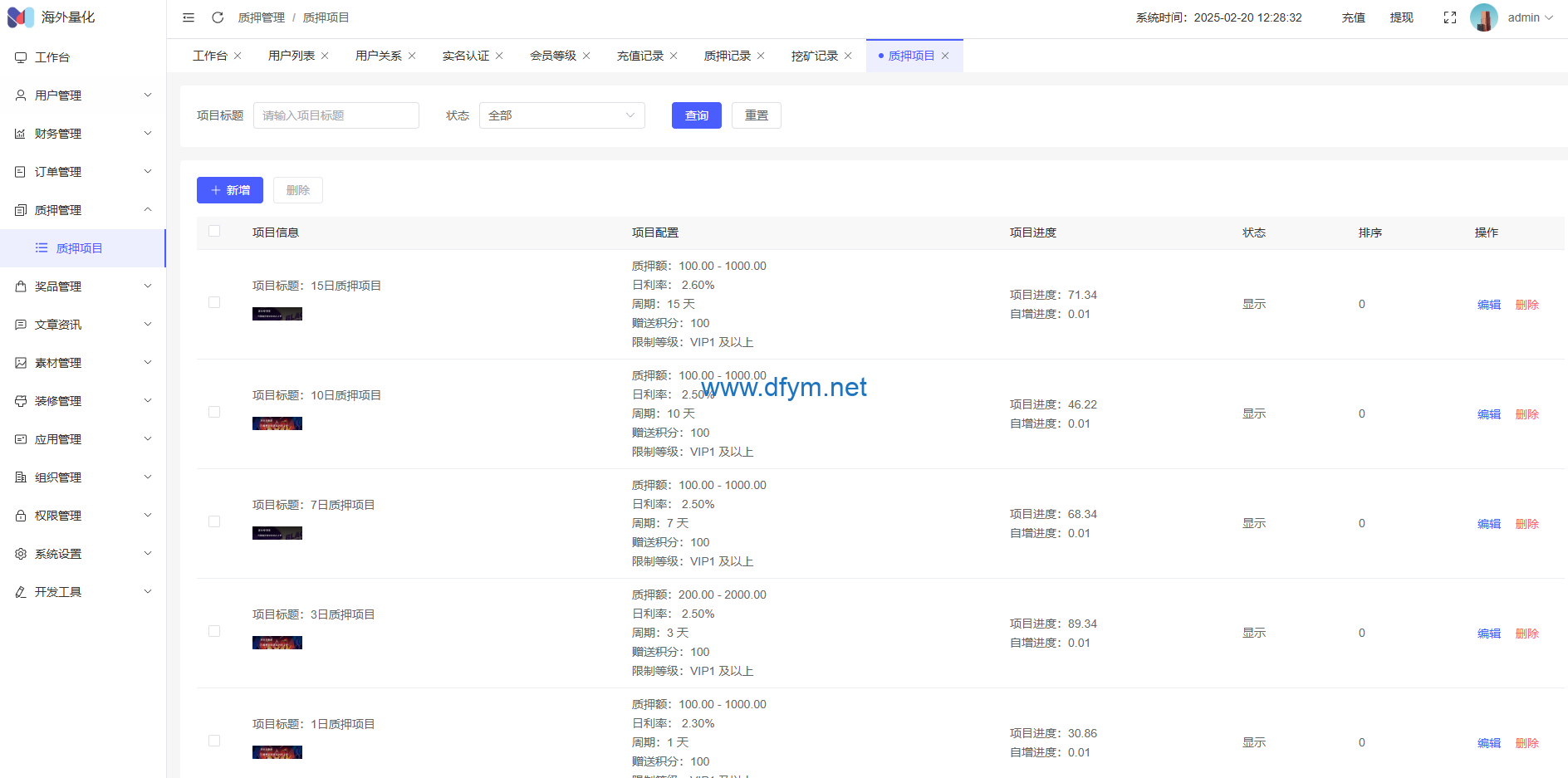Image resolution: width=1568 pixels, height=778 pixels.
Task: Expand the 用户管理 menu chevron
Action: (148, 95)
